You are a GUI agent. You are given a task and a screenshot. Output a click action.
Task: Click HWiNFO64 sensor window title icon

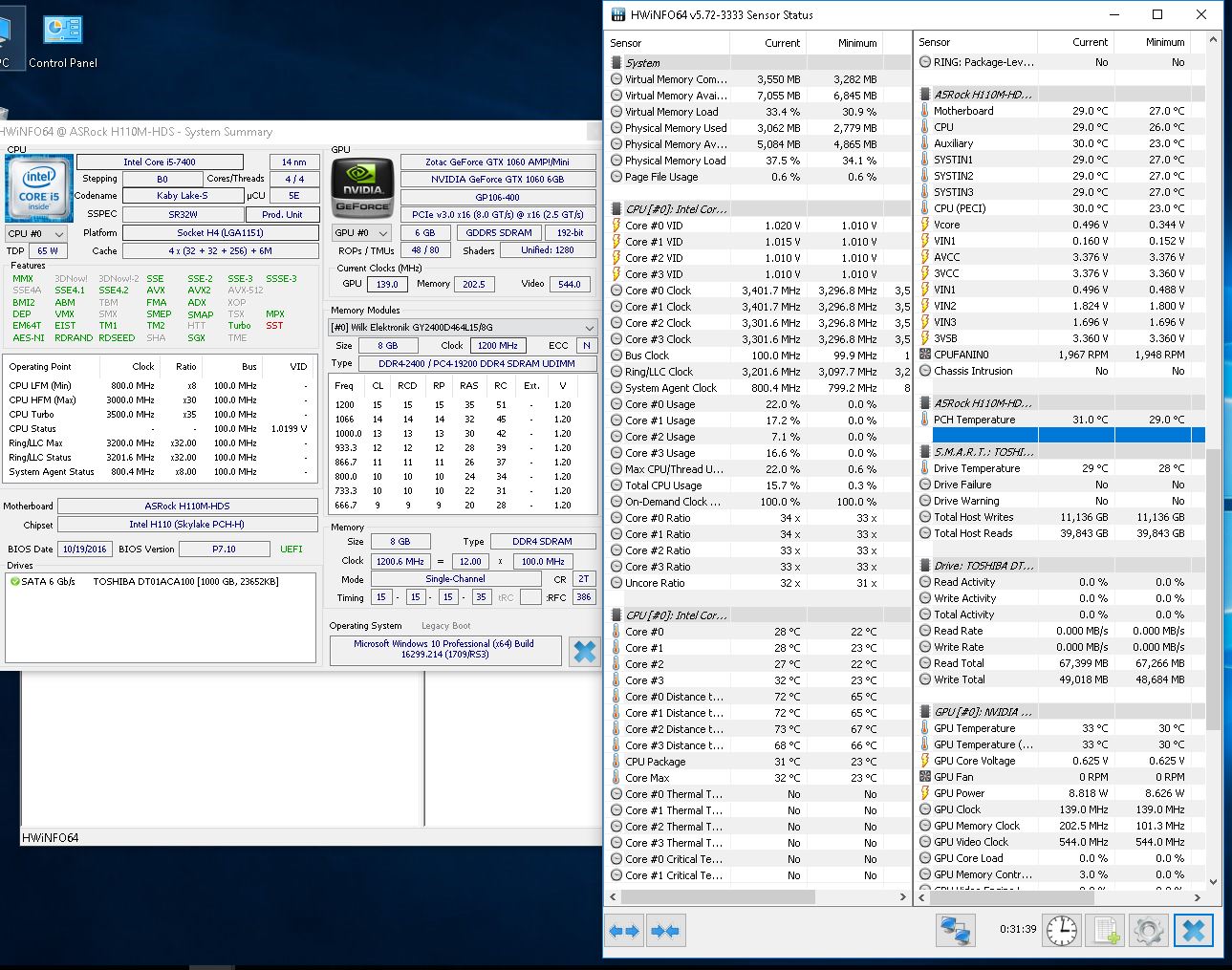pos(618,14)
